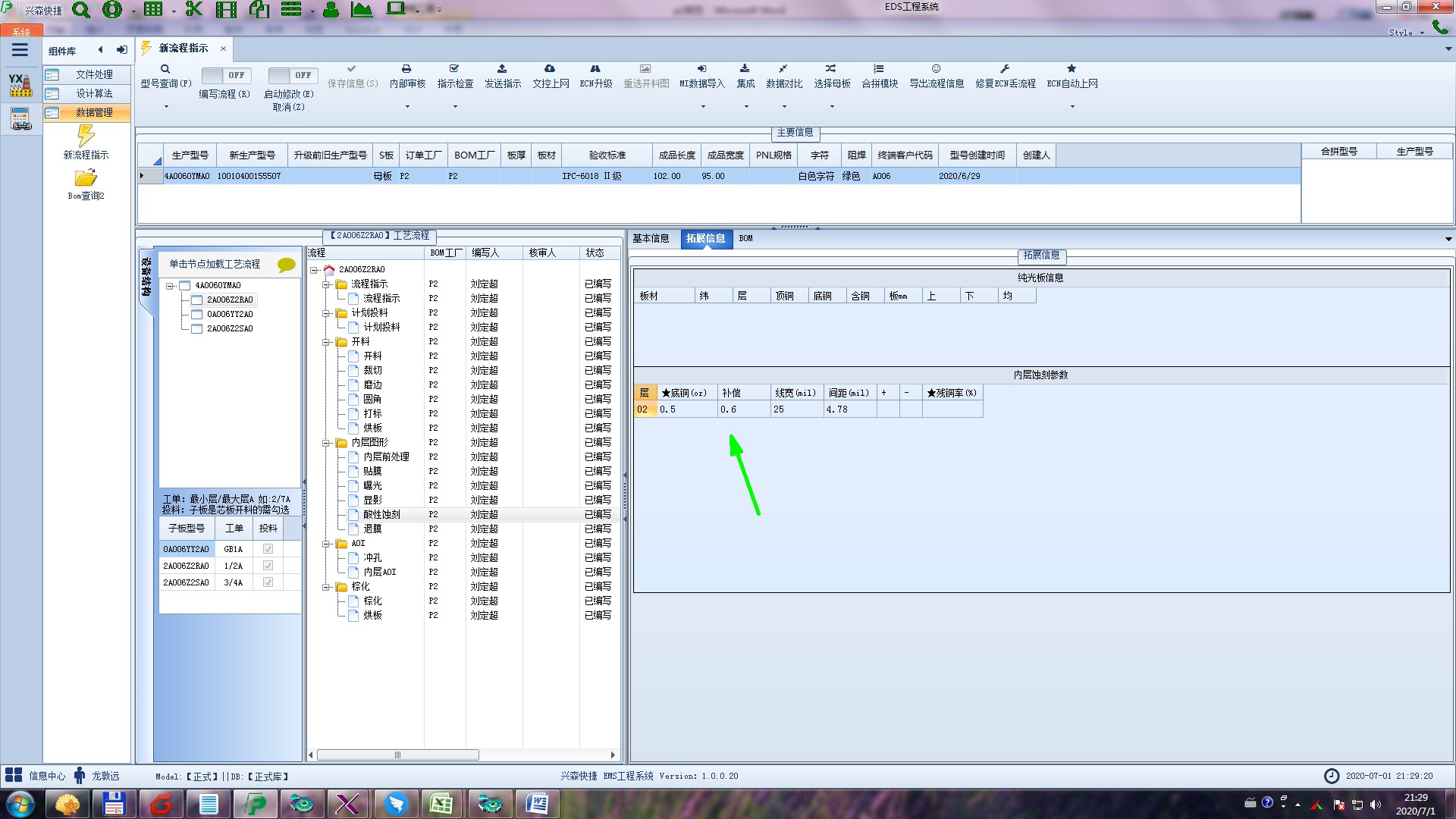Image resolution: width=1456 pixels, height=819 pixels.
Task: Open Excel from Windows taskbar
Action: pos(441,804)
